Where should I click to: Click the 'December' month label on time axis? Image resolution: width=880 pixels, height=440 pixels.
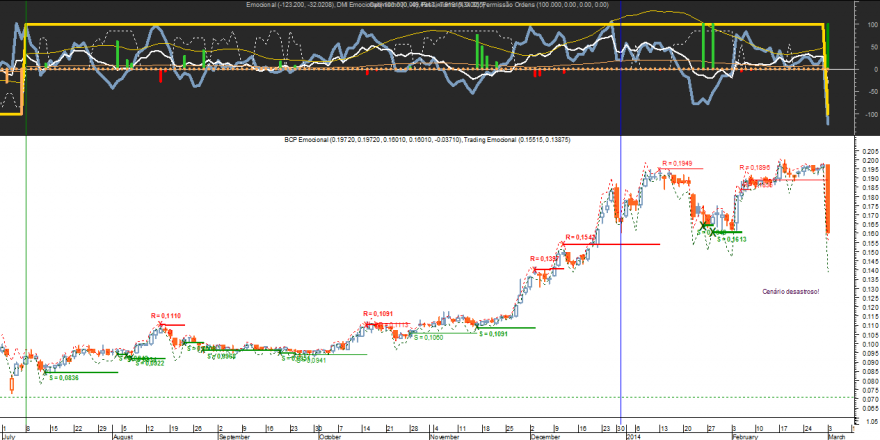[x=544, y=436]
